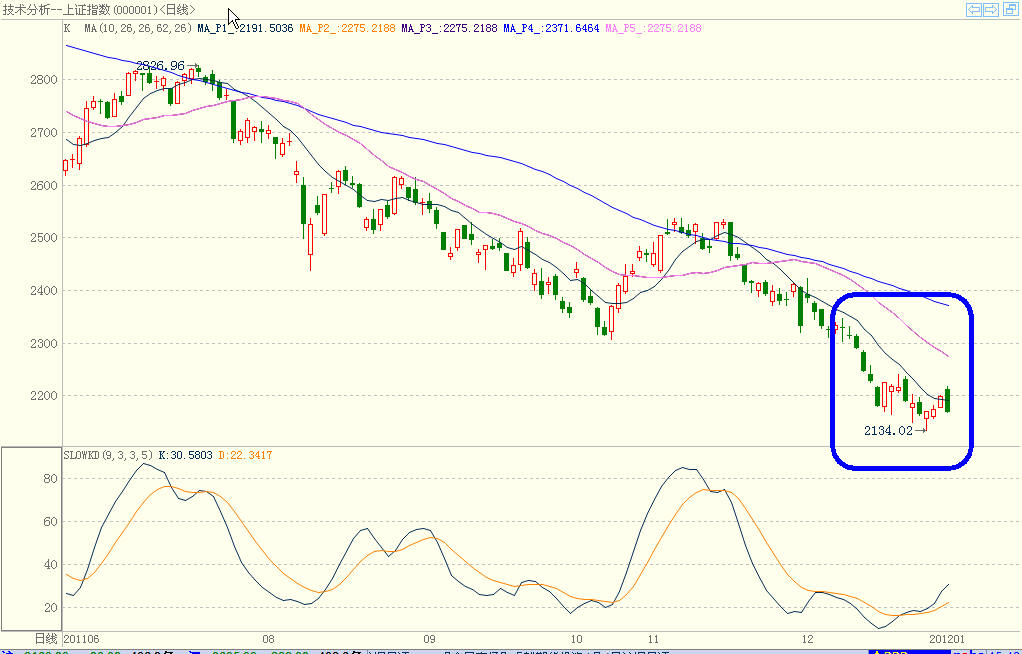Screen dimensions: 1022x654
Task: Click the 2134.02 low price marker
Action: [888, 430]
